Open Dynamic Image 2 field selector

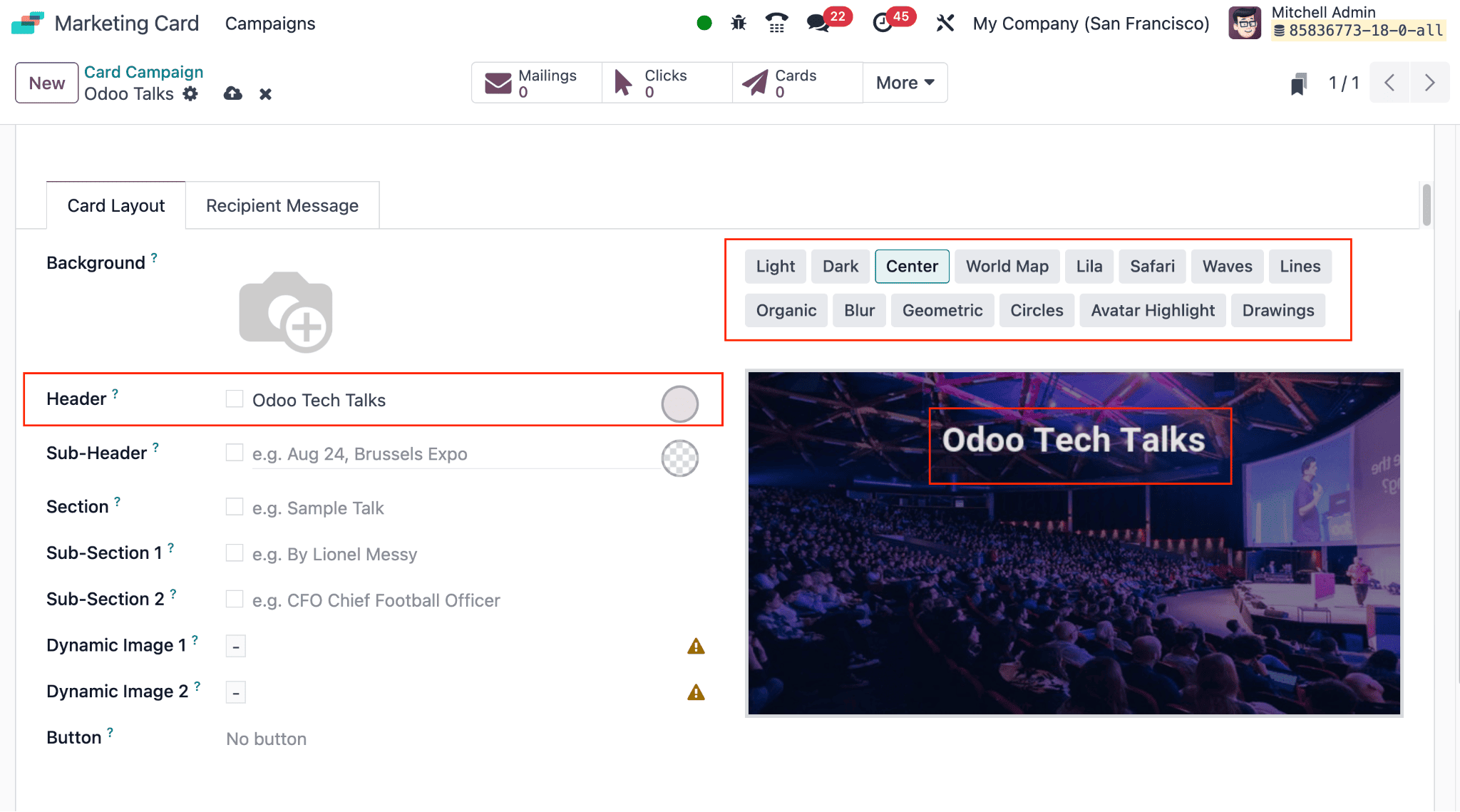tap(236, 692)
